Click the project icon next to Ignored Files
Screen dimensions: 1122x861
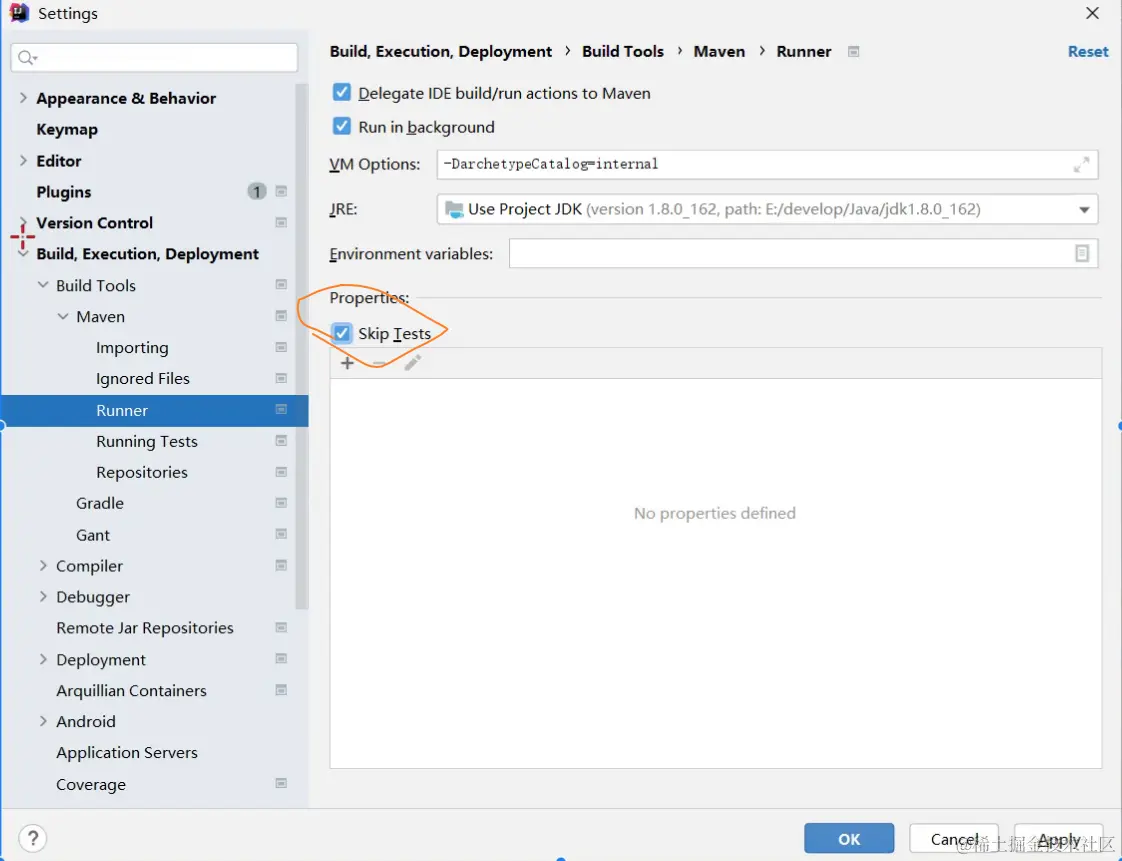tap(281, 378)
